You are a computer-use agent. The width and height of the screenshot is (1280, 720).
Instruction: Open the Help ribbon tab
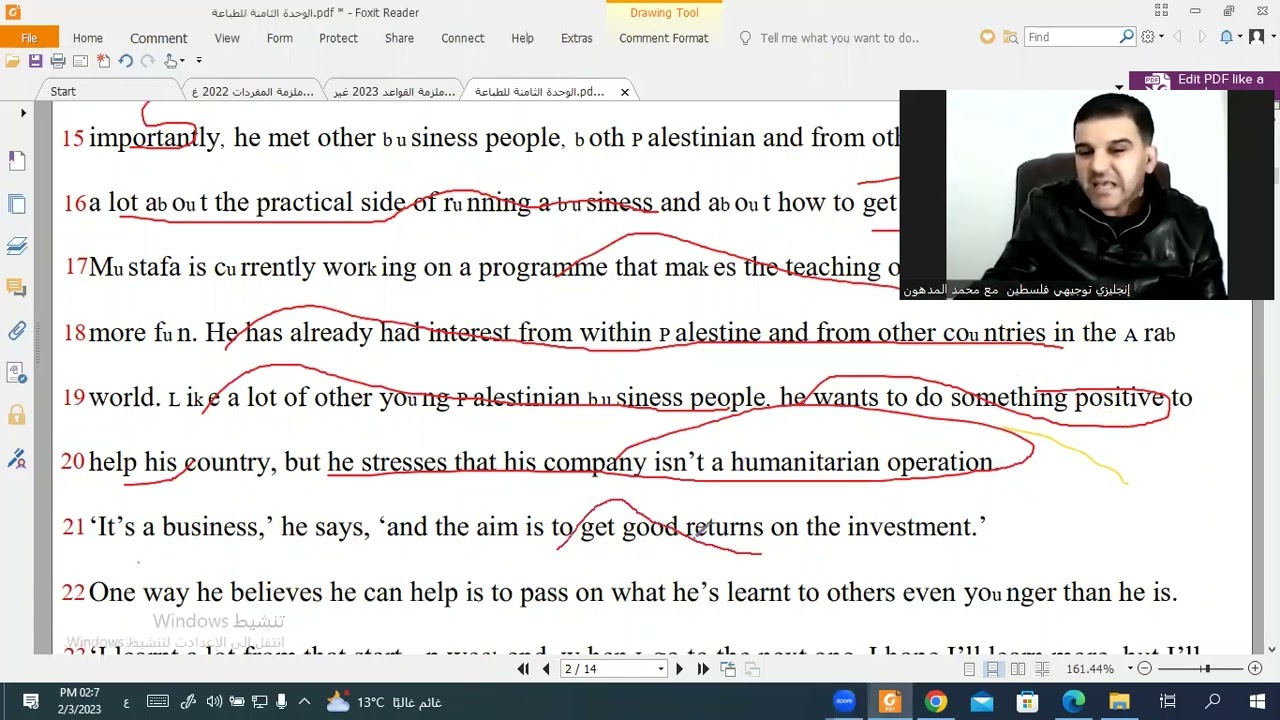pos(522,38)
